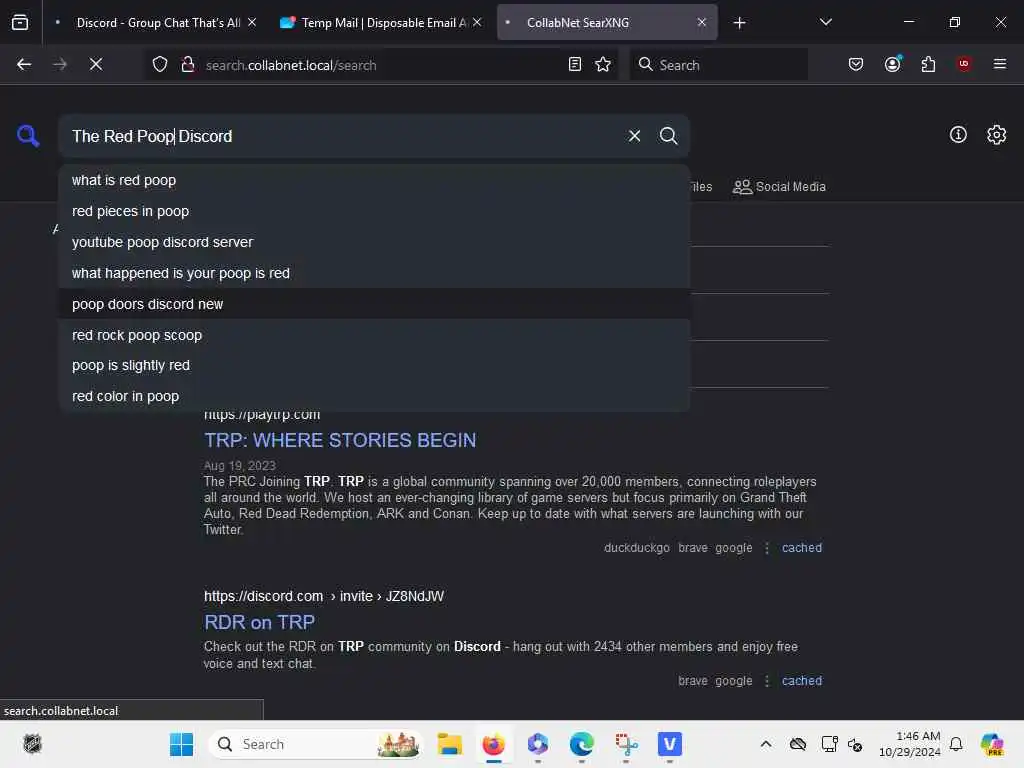This screenshot has height=768, width=1024.
Task: Submit search with magnifier button
Action: pyautogui.click(x=668, y=136)
